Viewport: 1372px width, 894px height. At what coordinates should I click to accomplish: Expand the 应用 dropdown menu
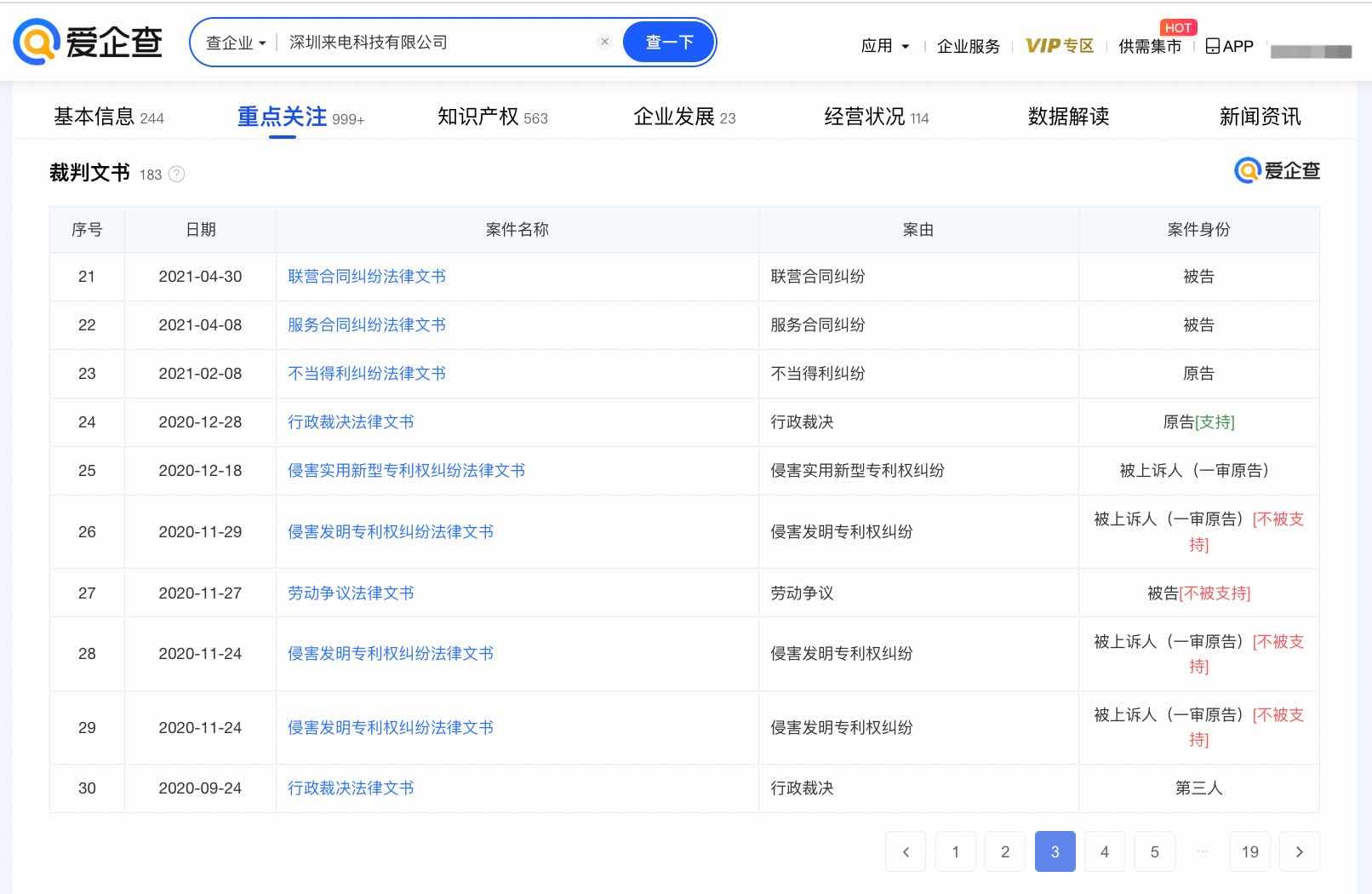point(885,46)
